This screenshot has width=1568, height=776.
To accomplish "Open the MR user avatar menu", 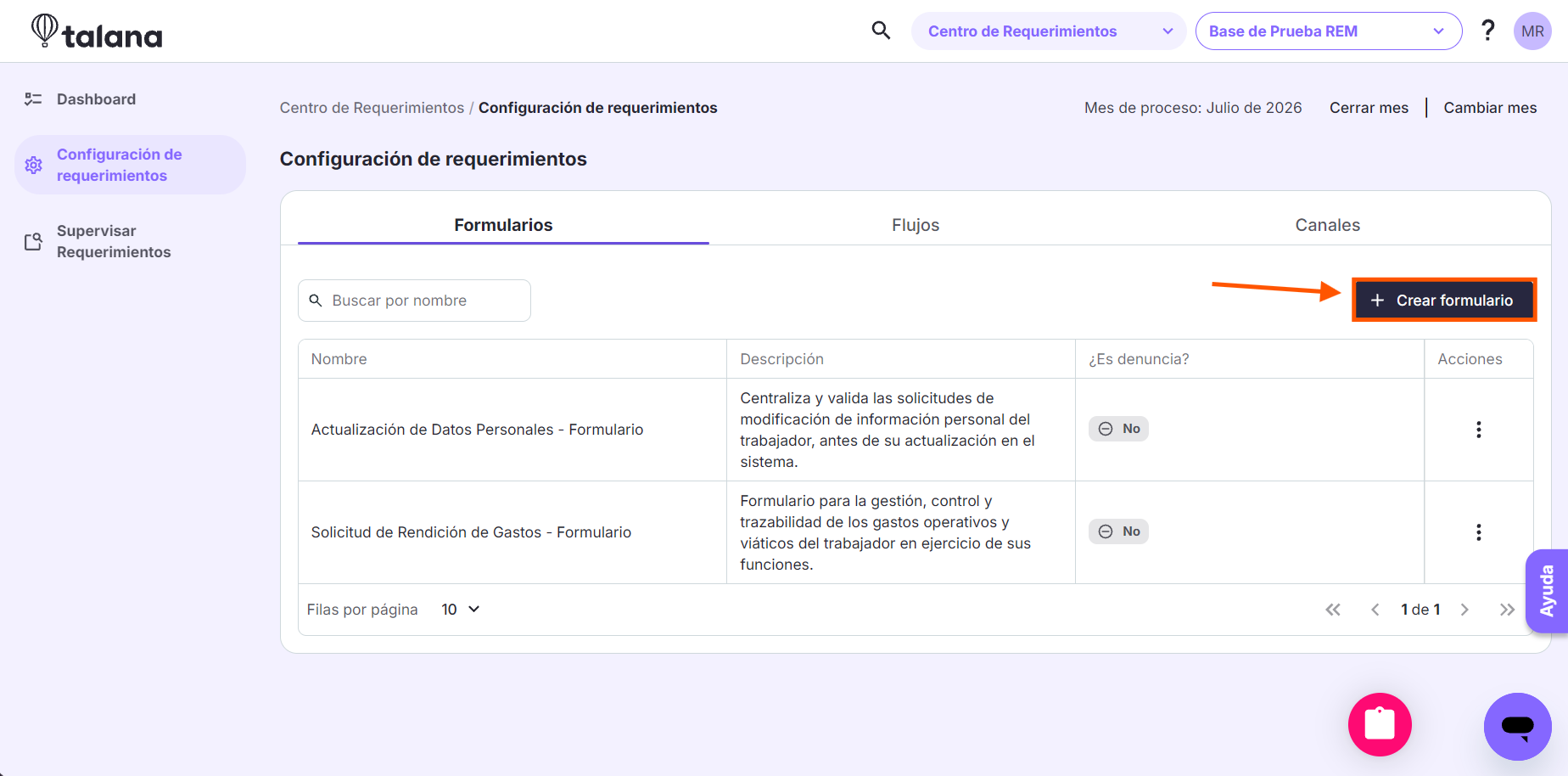I will click(x=1532, y=31).
